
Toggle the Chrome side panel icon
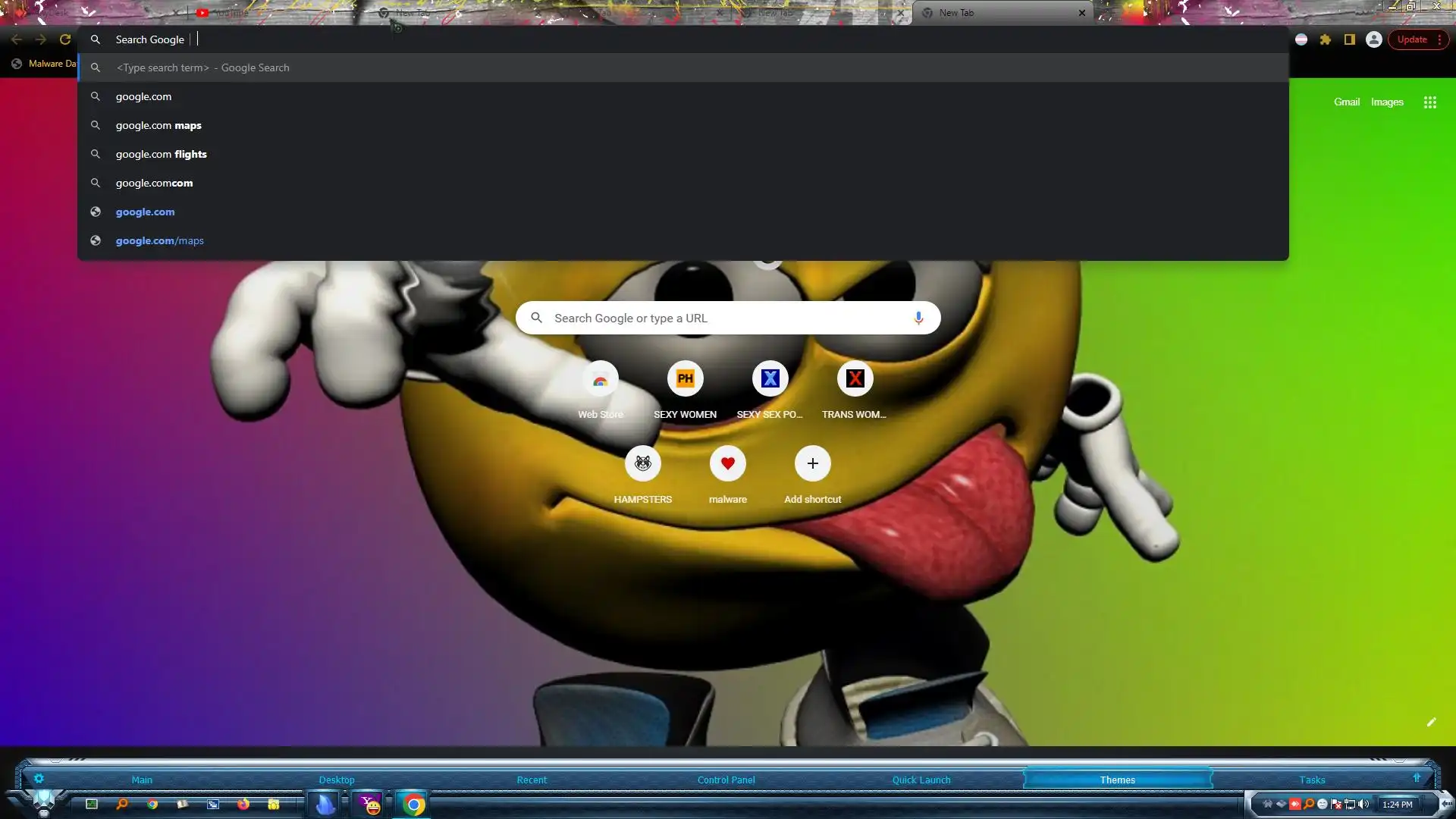tap(1349, 39)
